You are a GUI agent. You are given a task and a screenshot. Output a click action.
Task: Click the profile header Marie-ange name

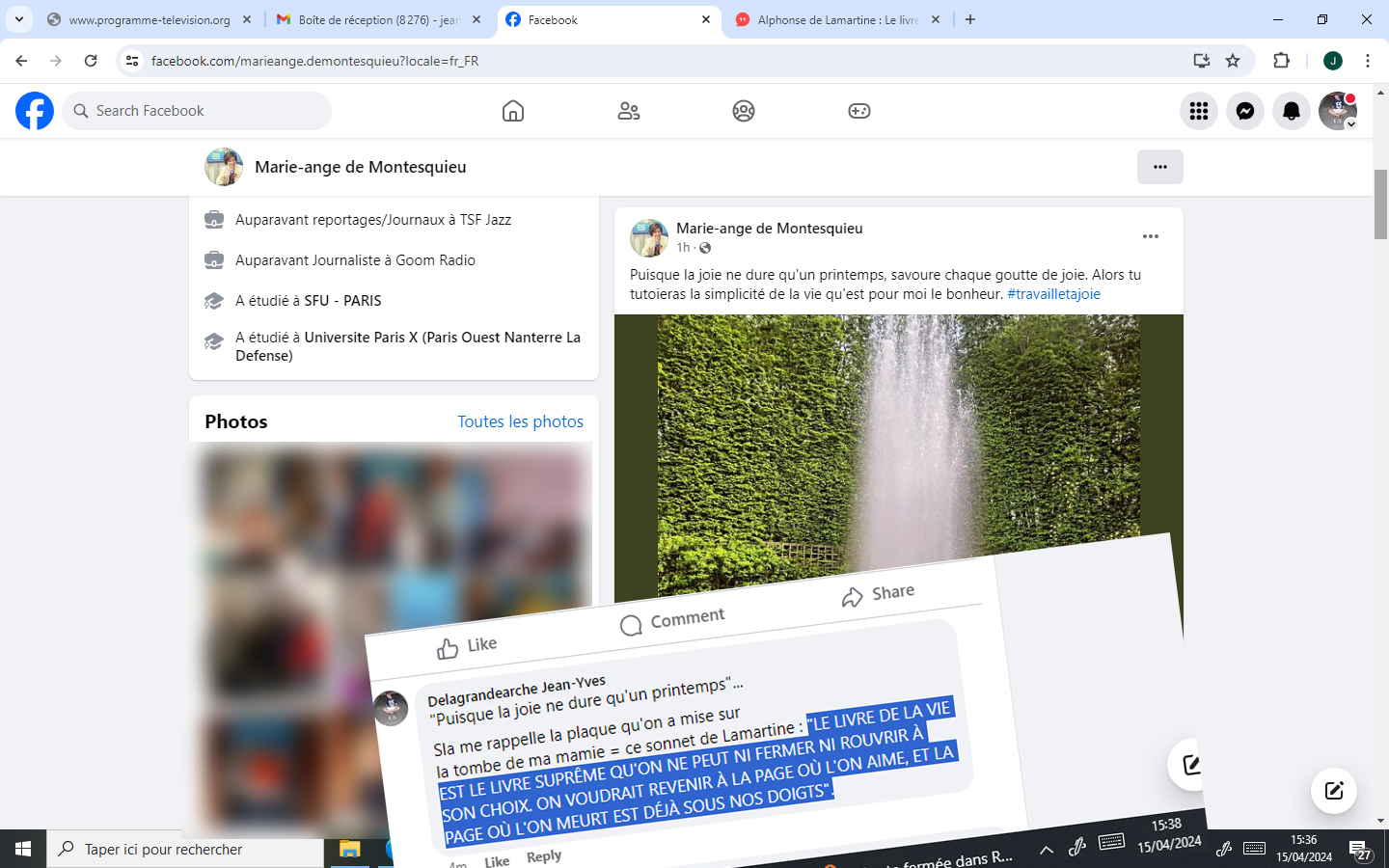[361, 167]
